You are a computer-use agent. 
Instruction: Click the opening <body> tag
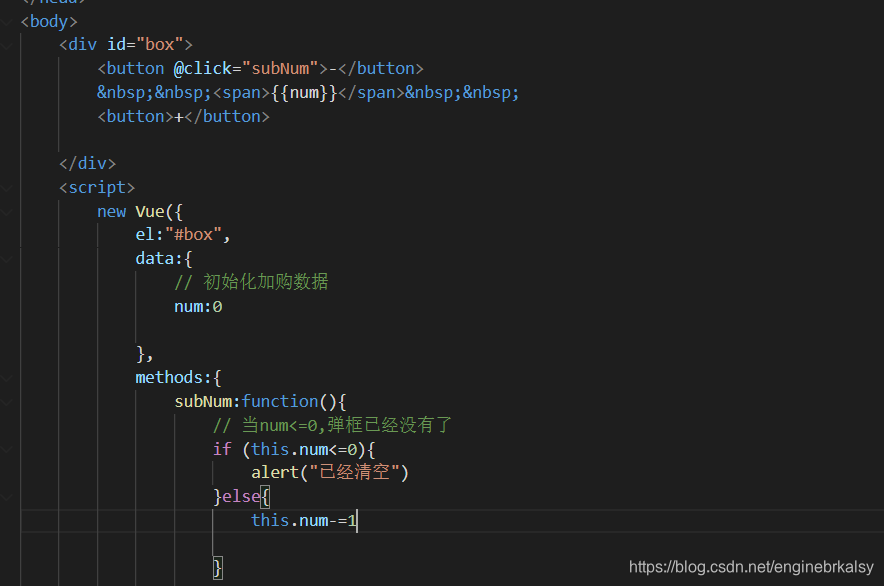pyautogui.click(x=49, y=21)
